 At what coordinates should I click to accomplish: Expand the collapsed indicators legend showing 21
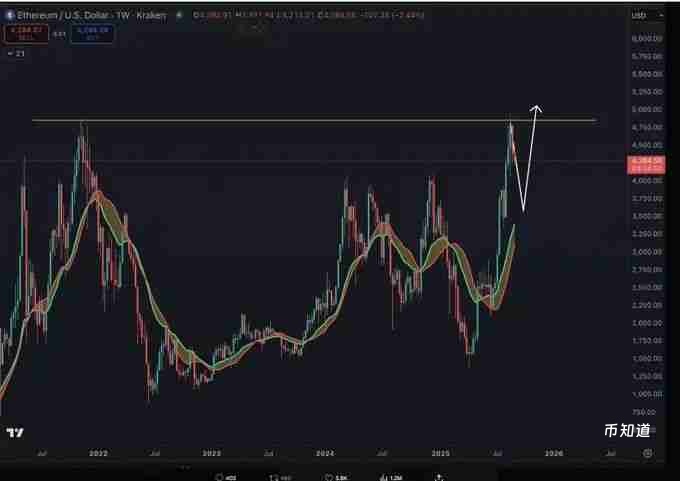click(x=9, y=53)
